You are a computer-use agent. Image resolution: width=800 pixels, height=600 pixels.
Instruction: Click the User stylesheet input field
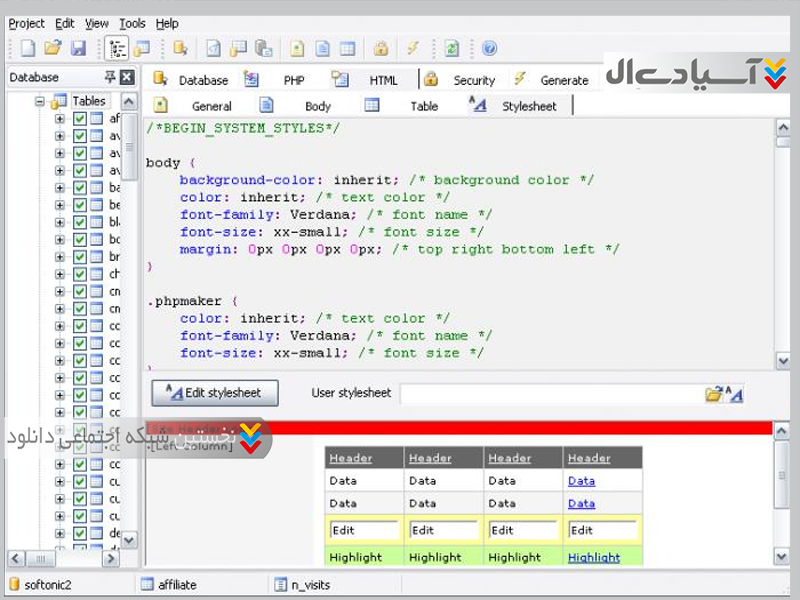click(550, 394)
